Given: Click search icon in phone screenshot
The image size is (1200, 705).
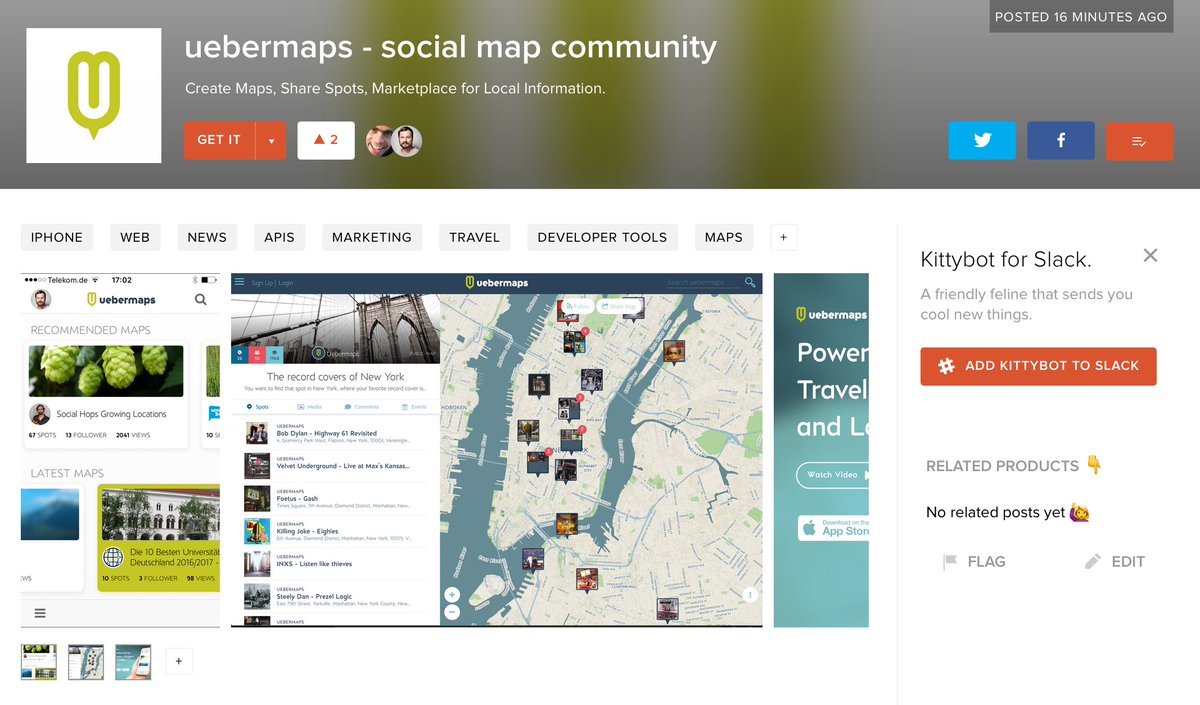Looking at the screenshot, I should click(x=201, y=299).
